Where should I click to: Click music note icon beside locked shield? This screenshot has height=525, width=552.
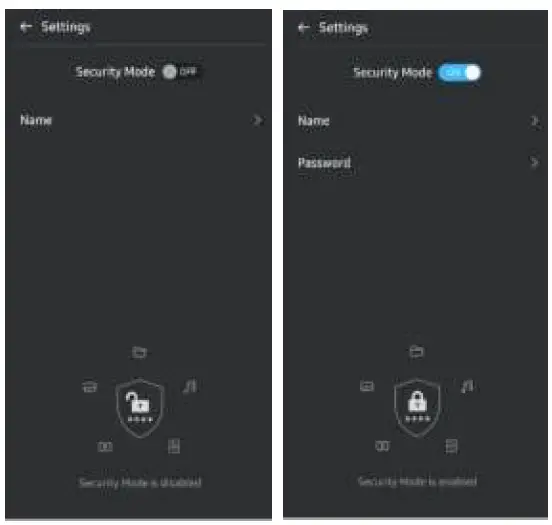coord(468,386)
